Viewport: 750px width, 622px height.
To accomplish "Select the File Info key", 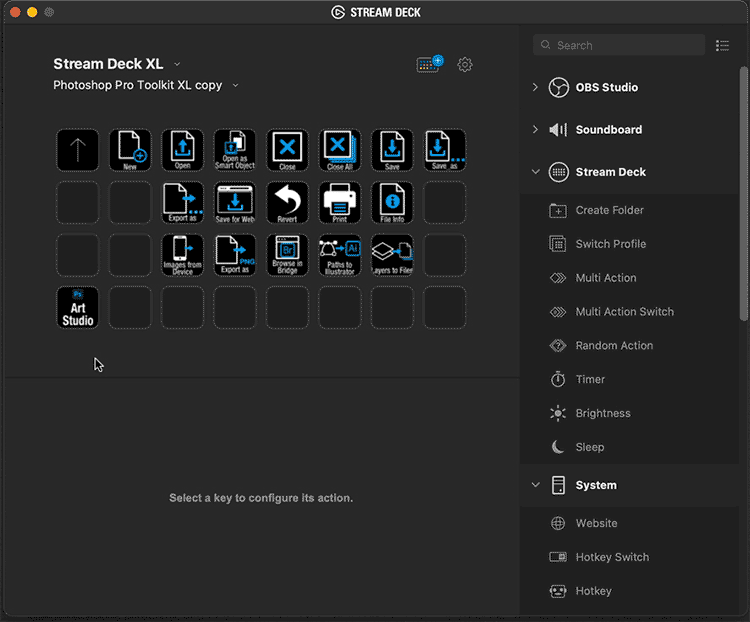I will tap(392, 202).
